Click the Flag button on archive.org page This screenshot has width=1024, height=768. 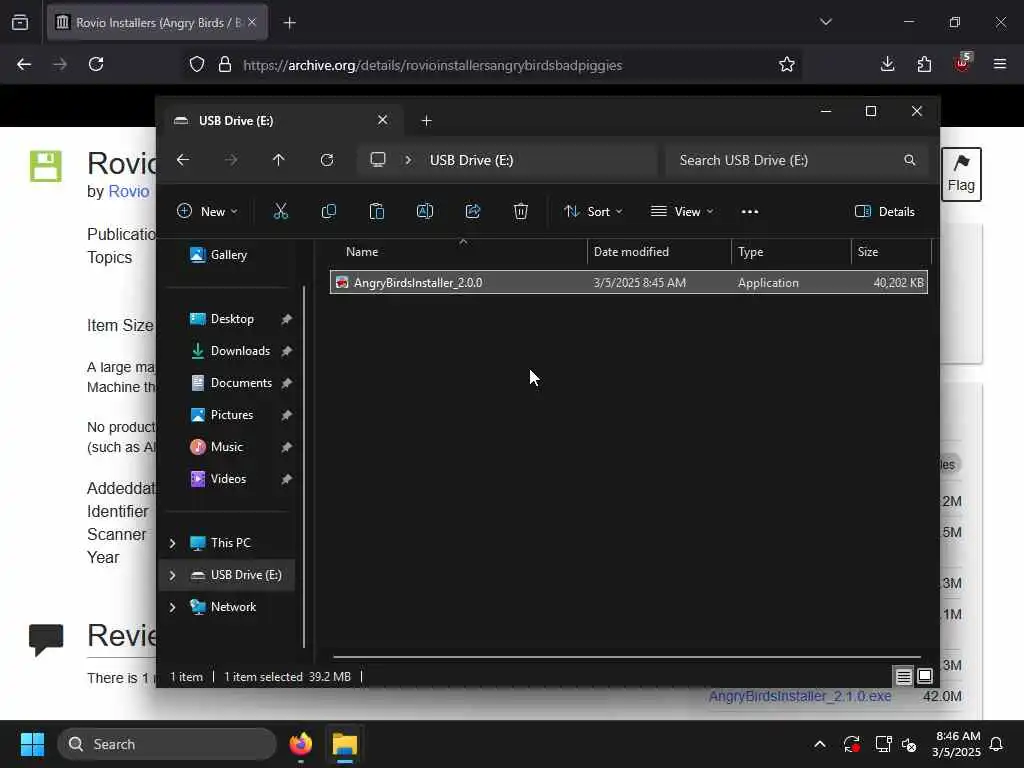click(x=961, y=174)
